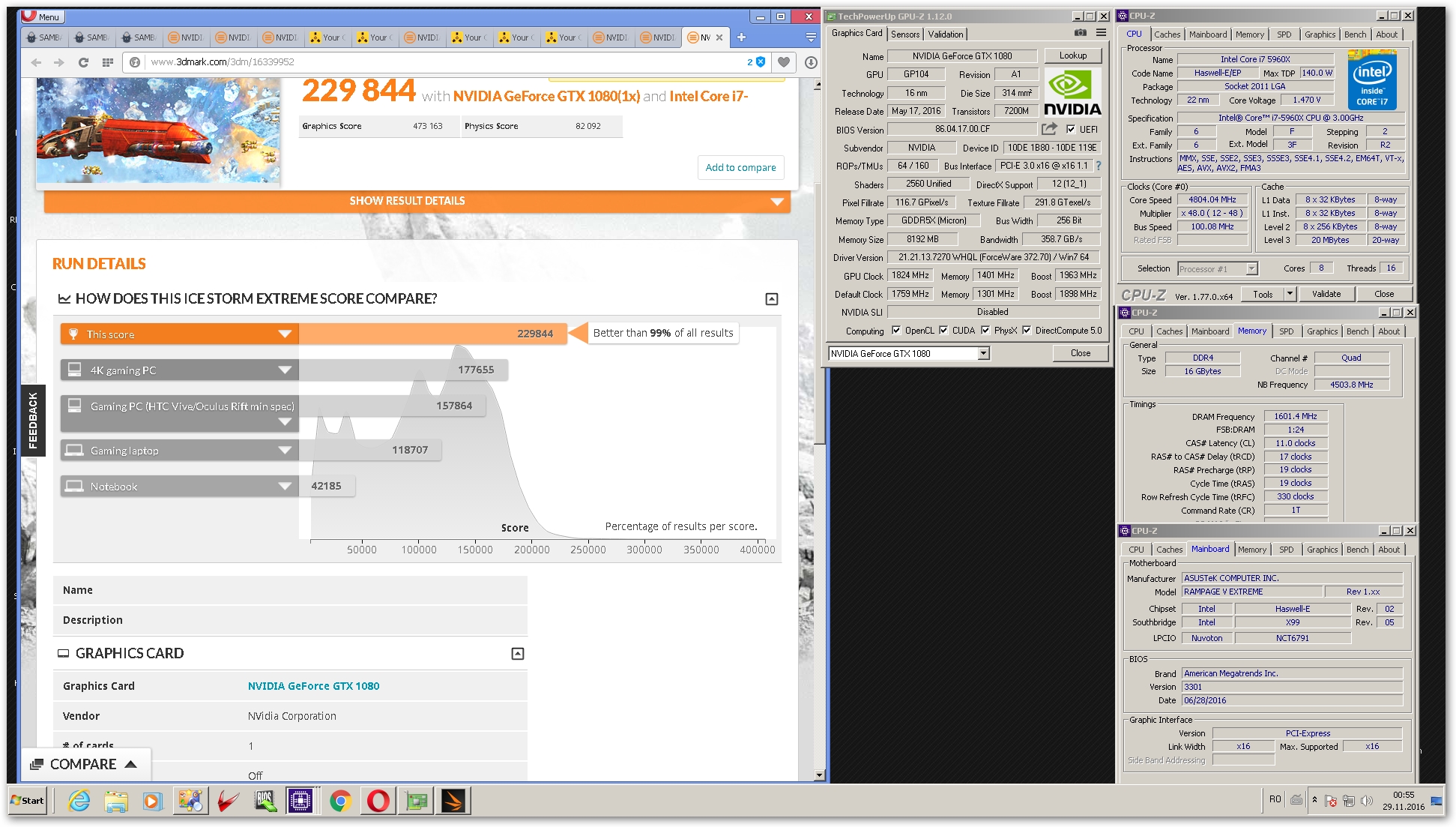Toggle the UEFI checkbox in GPU-Z
Viewport: 1456px width, 827px height.
(x=1071, y=129)
